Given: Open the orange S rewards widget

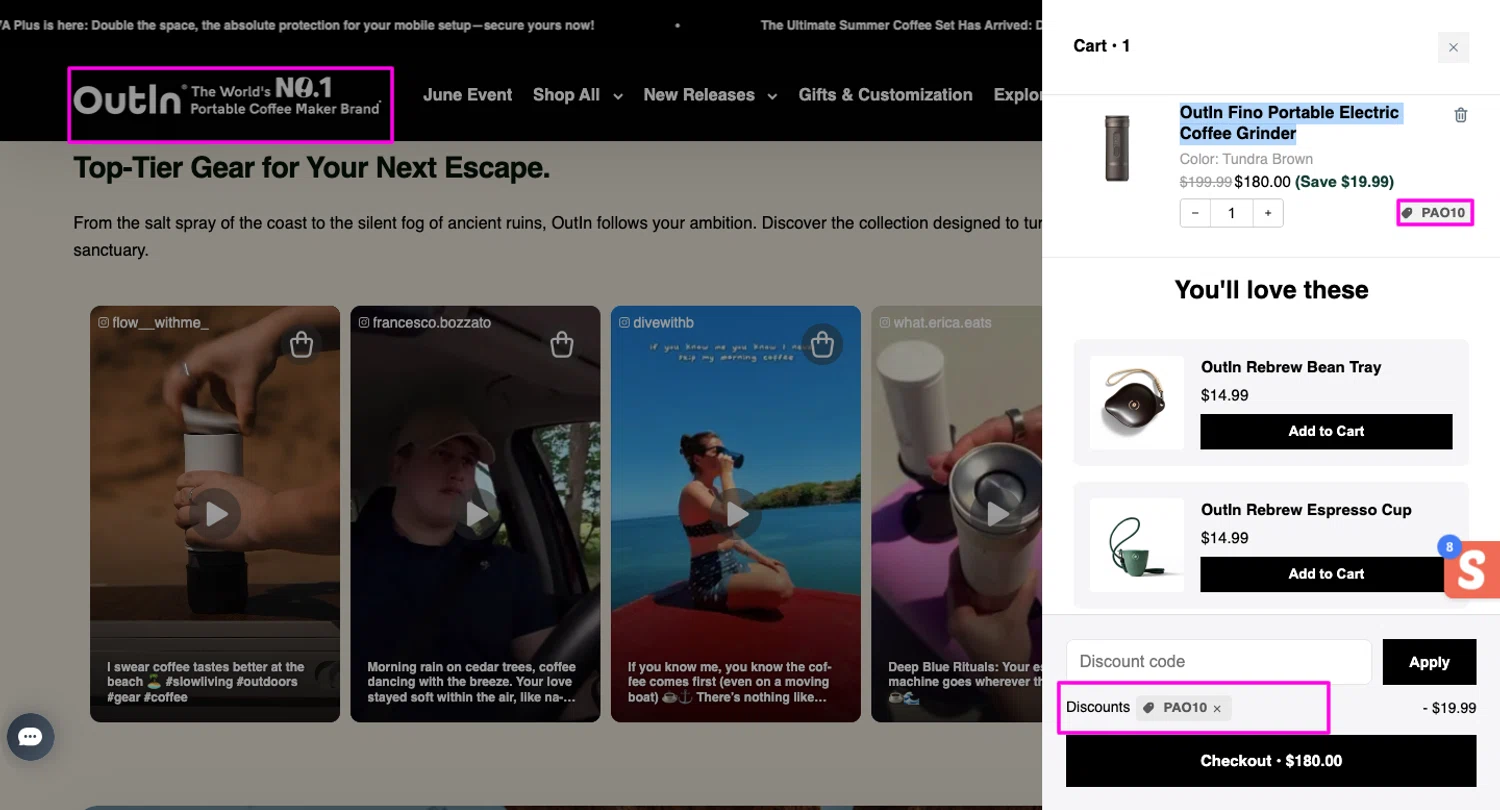Looking at the screenshot, I should (x=1472, y=570).
